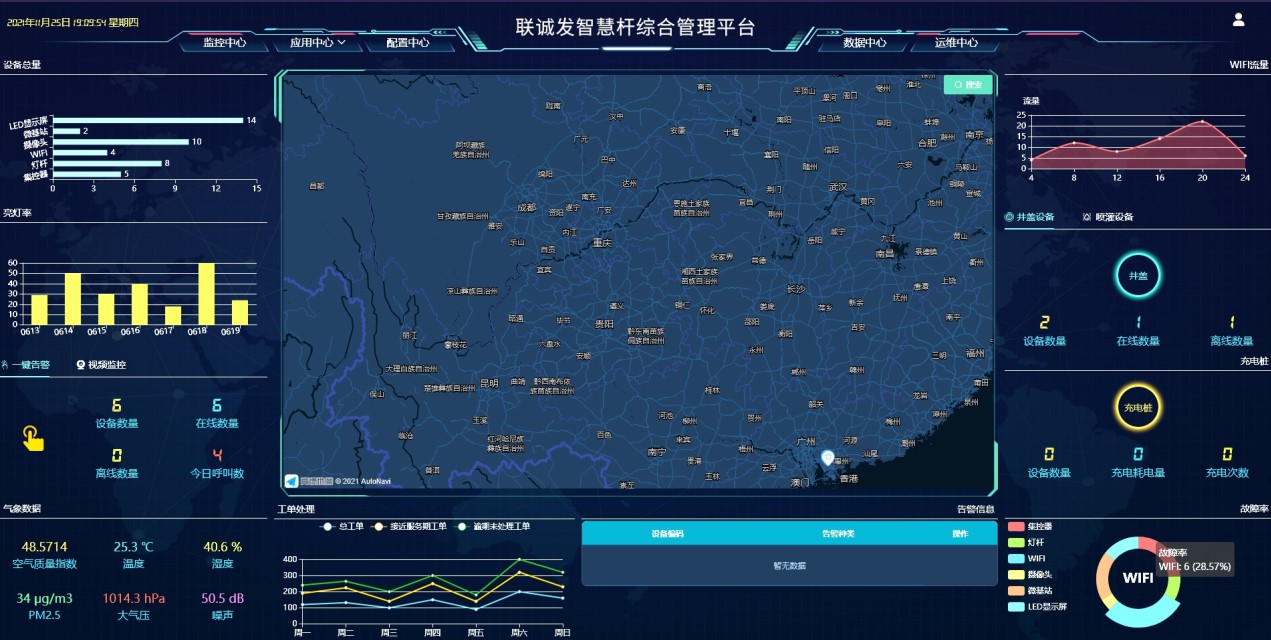Image resolution: width=1271 pixels, height=640 pixels.
Task: Click the 井盖 circular badge
Action: 1138,275
